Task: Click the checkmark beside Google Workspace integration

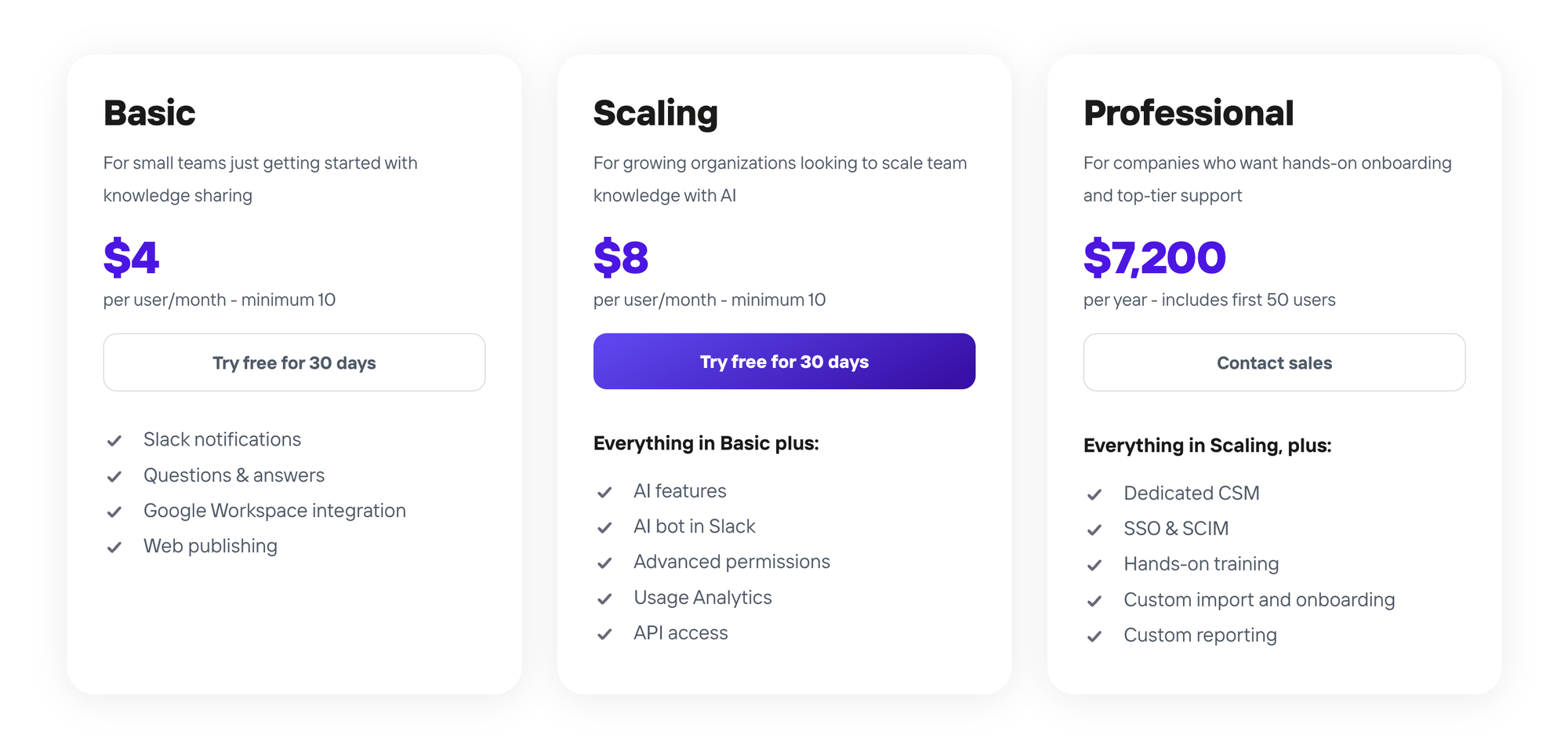Action: click(x=114, y=511)
